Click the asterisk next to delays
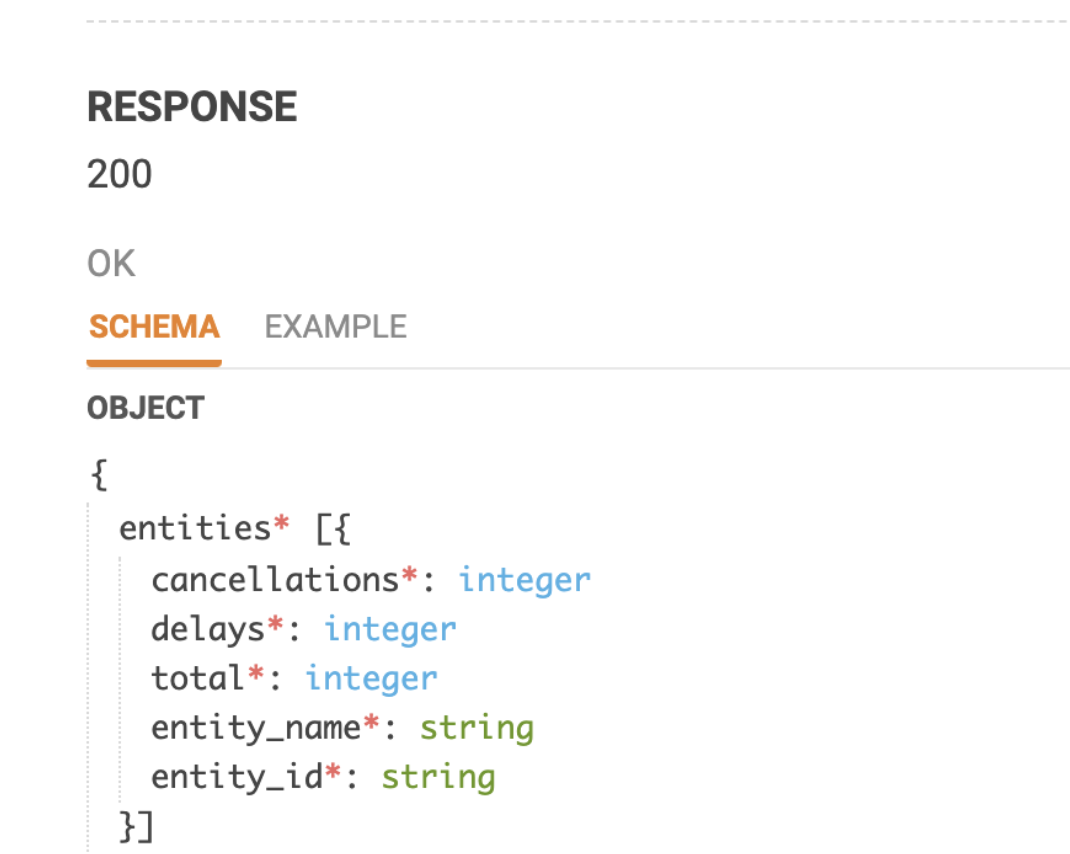This screenshot has height=854, width=1070. pyautogui.click(x=276, y=623)
